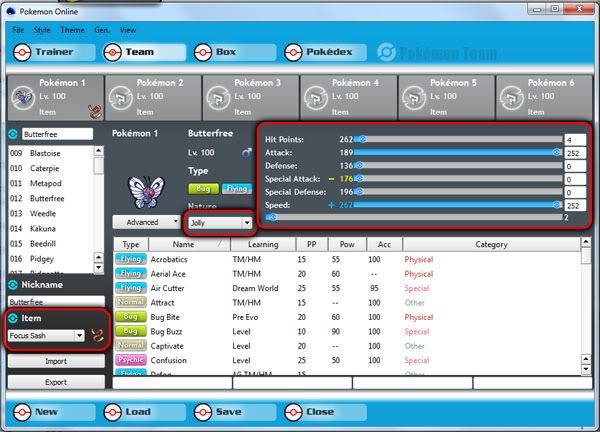Click the Psychic type badge of the Confusion move
The image size is (600, 432).
point(130,360)
